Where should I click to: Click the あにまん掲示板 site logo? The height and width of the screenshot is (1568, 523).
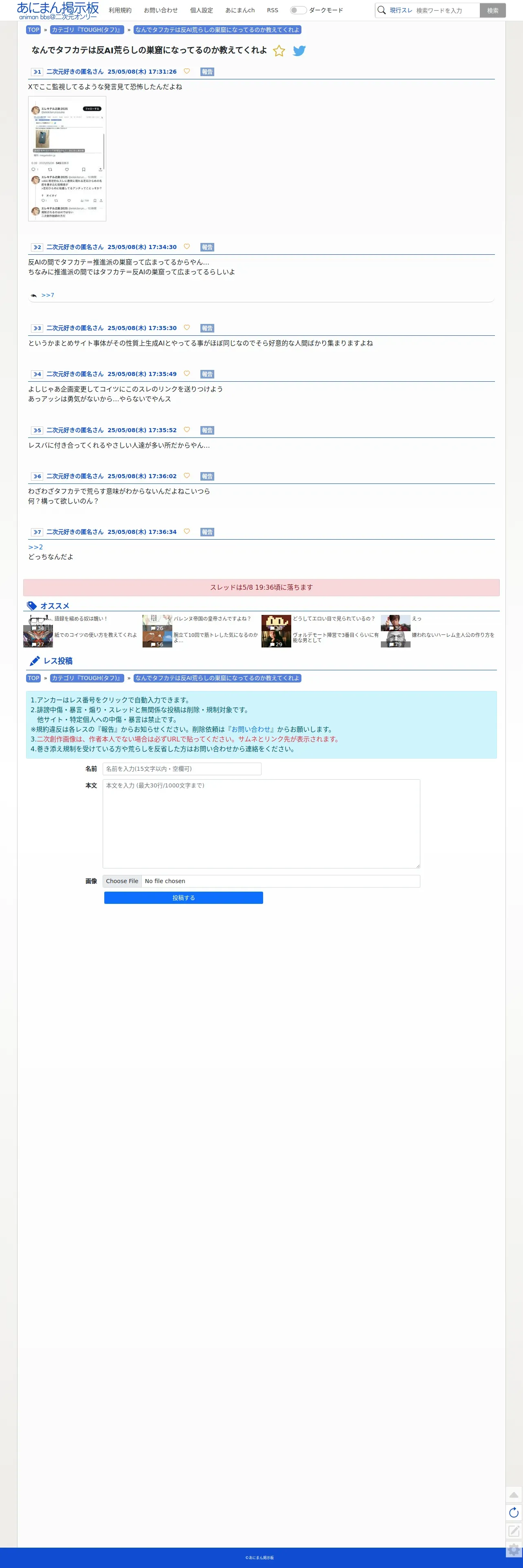pyautogui.click(x=58, y=10)
